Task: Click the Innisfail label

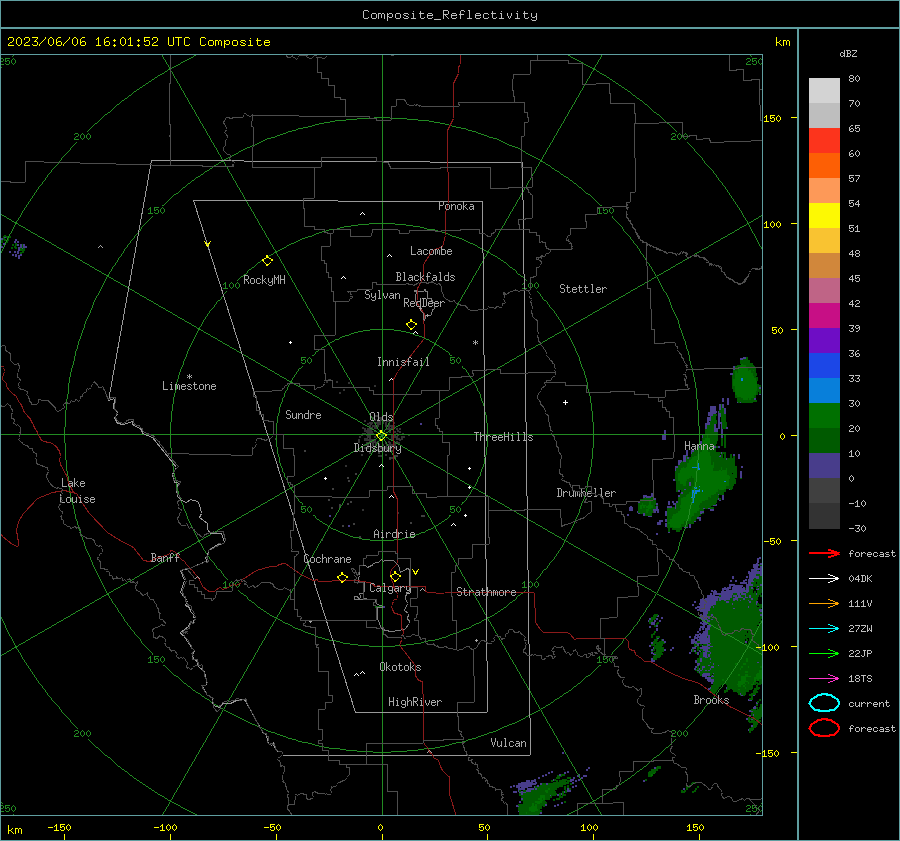Action: [x=403, y=362]
